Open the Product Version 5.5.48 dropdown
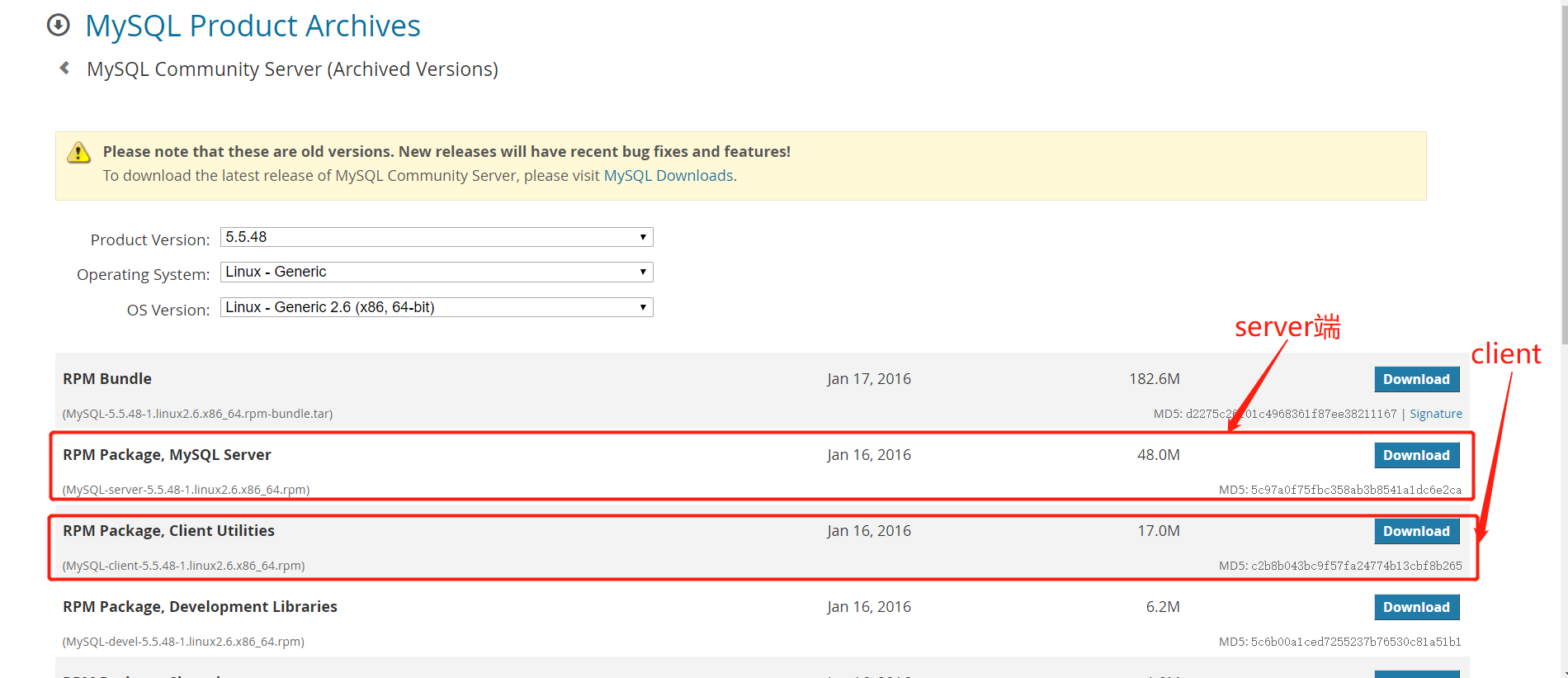Image resolution: width=1568 pixels, height=678 pixels. click(437, 237)
